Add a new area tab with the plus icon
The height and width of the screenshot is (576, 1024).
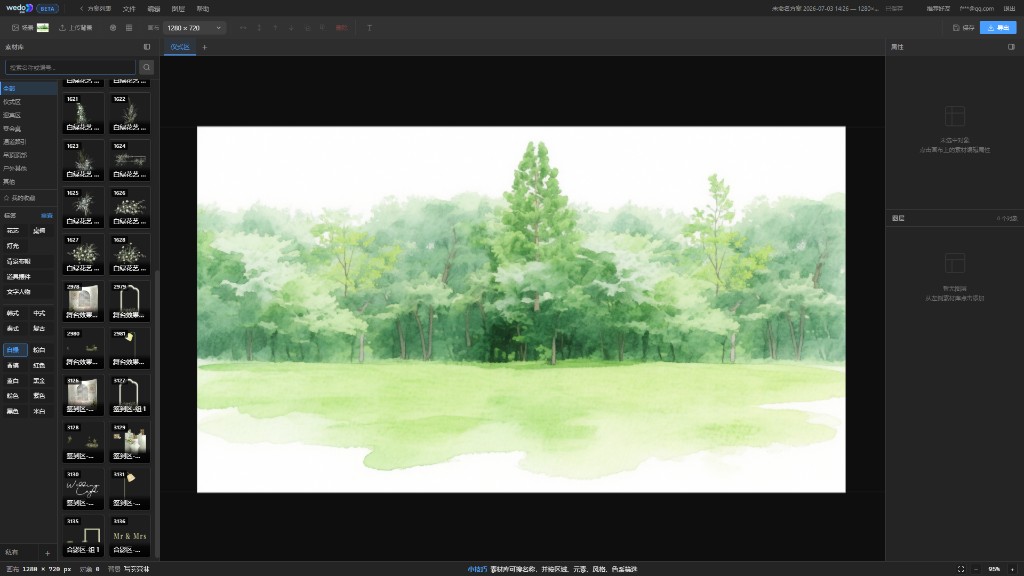coord(204,47)
